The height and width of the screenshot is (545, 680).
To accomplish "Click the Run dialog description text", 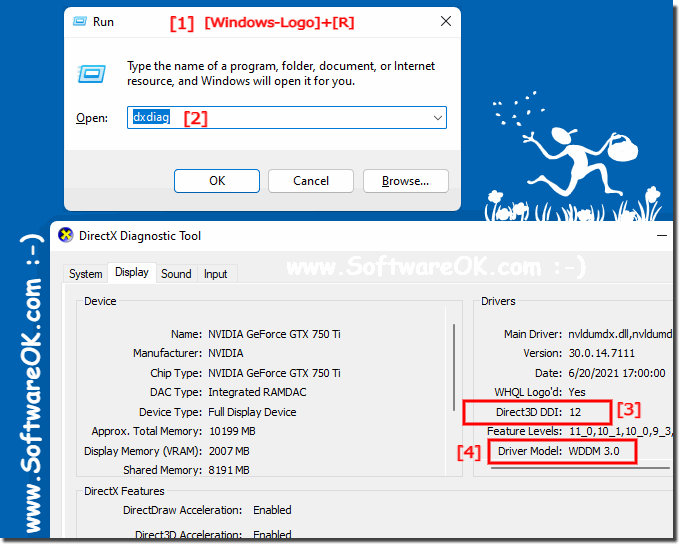I will pos(281,74).
